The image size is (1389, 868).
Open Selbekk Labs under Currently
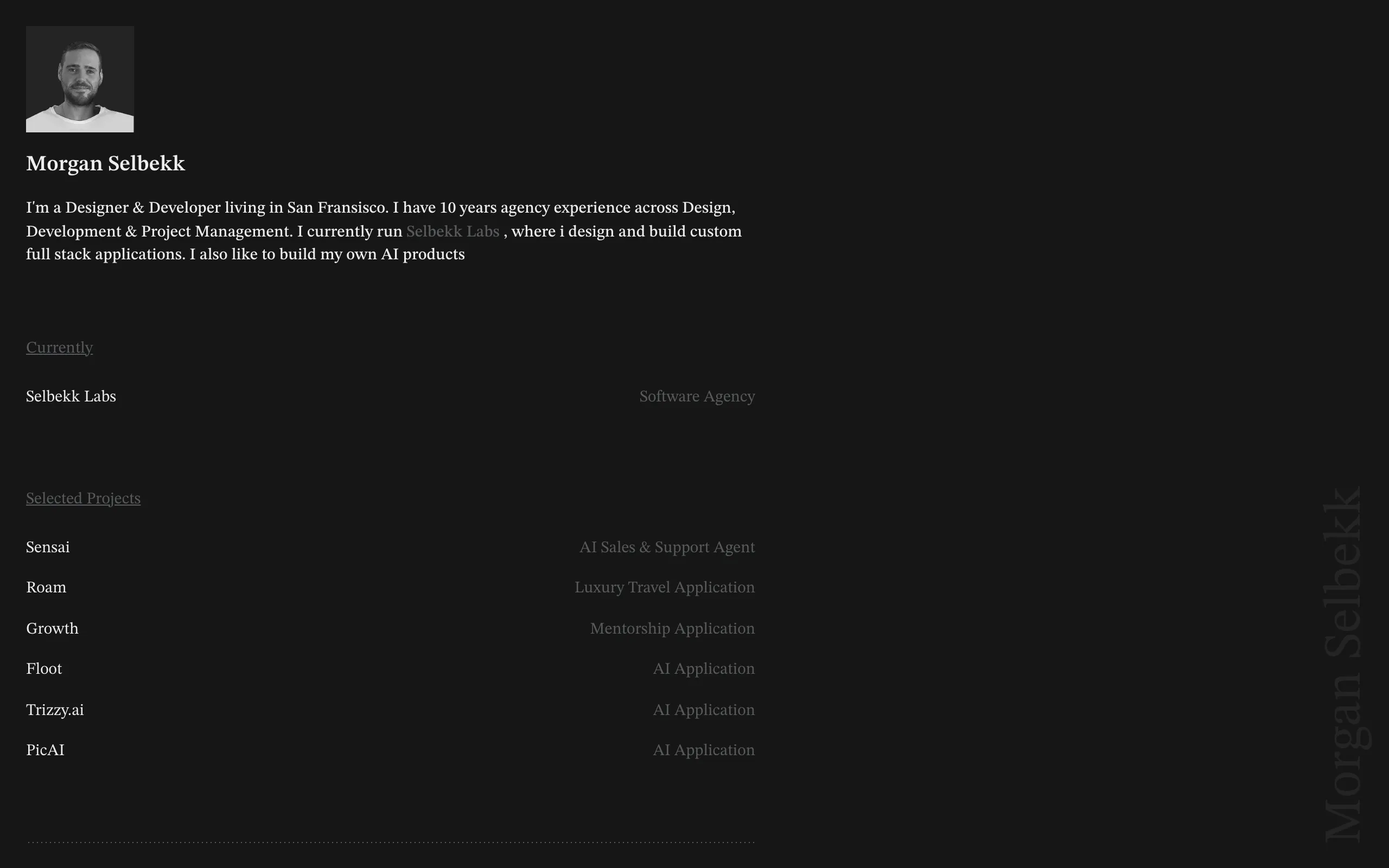tap(71, 397)
